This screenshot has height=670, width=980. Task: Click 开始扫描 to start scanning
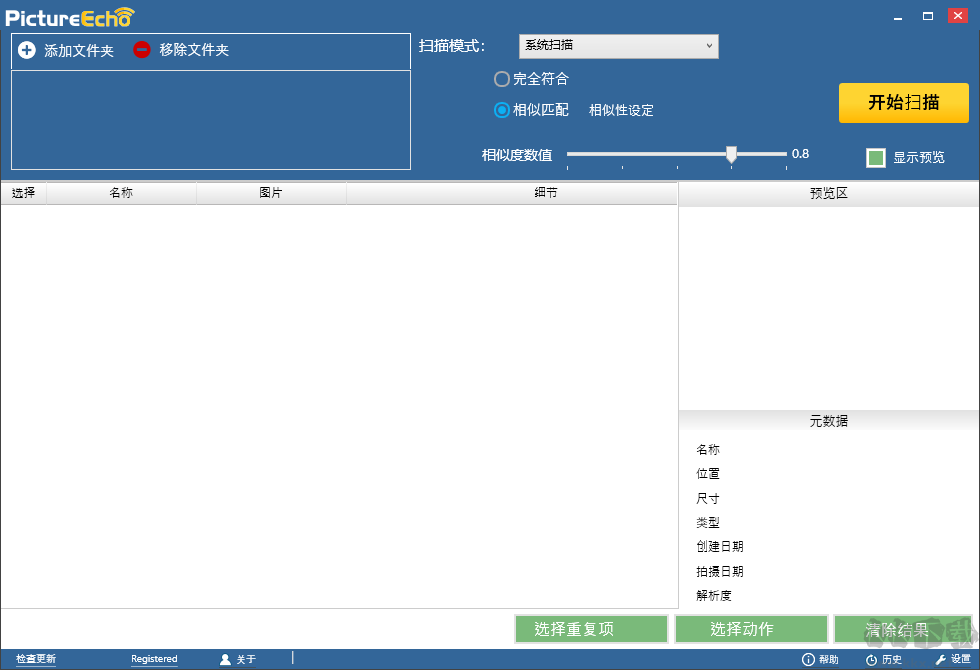903,103
